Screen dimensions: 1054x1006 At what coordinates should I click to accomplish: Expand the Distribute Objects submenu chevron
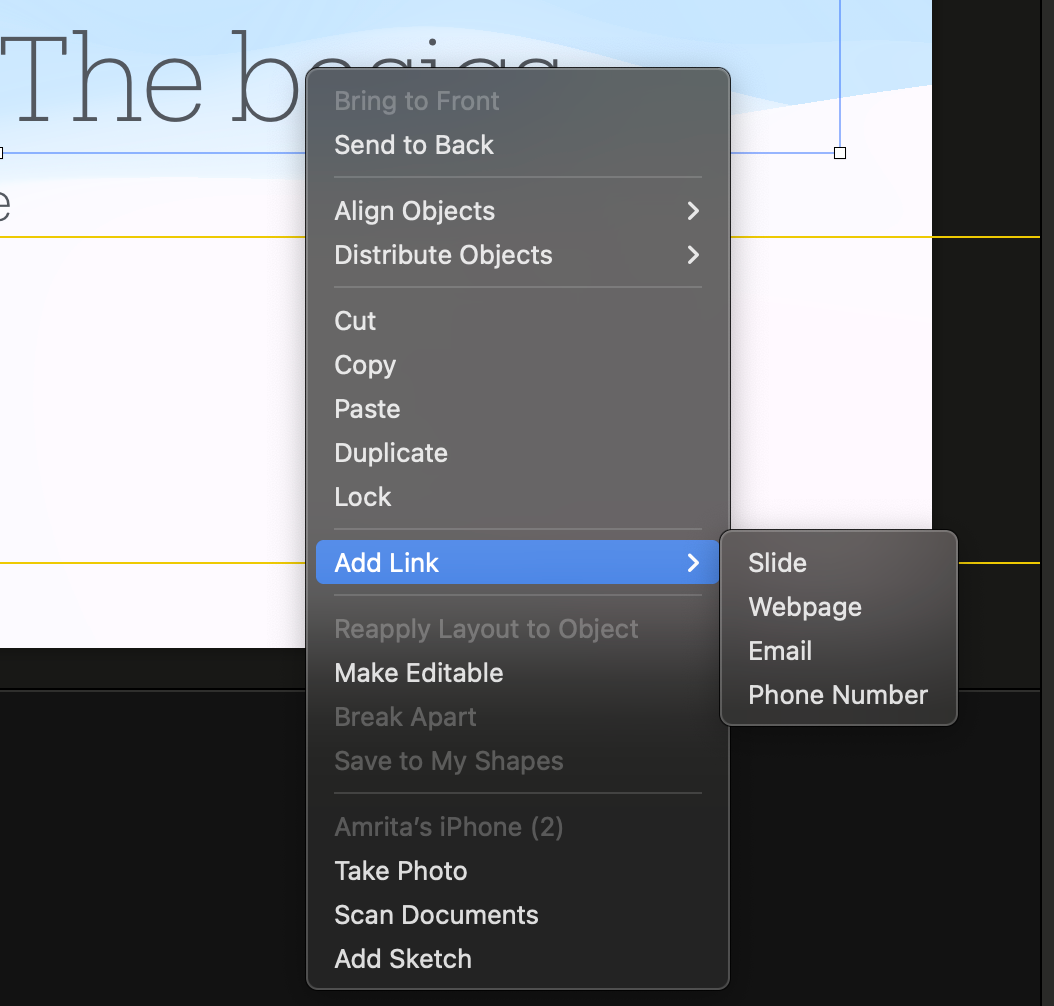[693, 255]
